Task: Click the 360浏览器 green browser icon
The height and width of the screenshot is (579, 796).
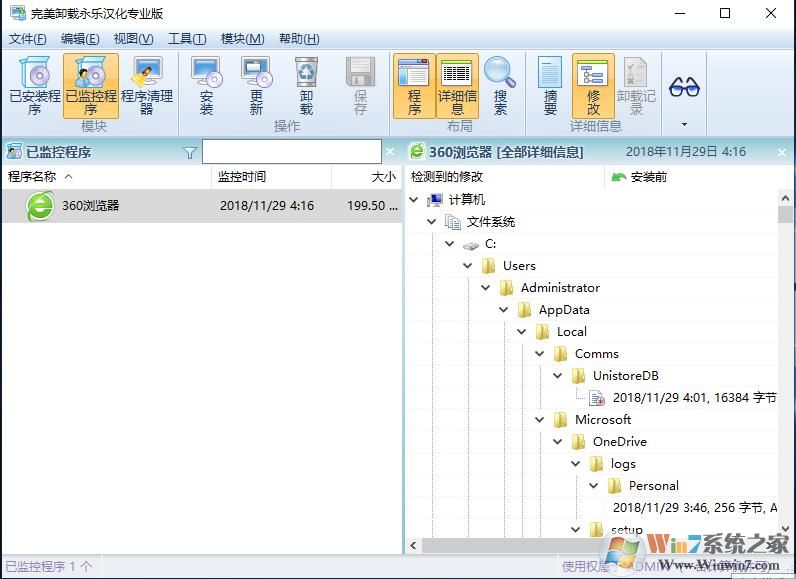Action: tap(40, 206)
